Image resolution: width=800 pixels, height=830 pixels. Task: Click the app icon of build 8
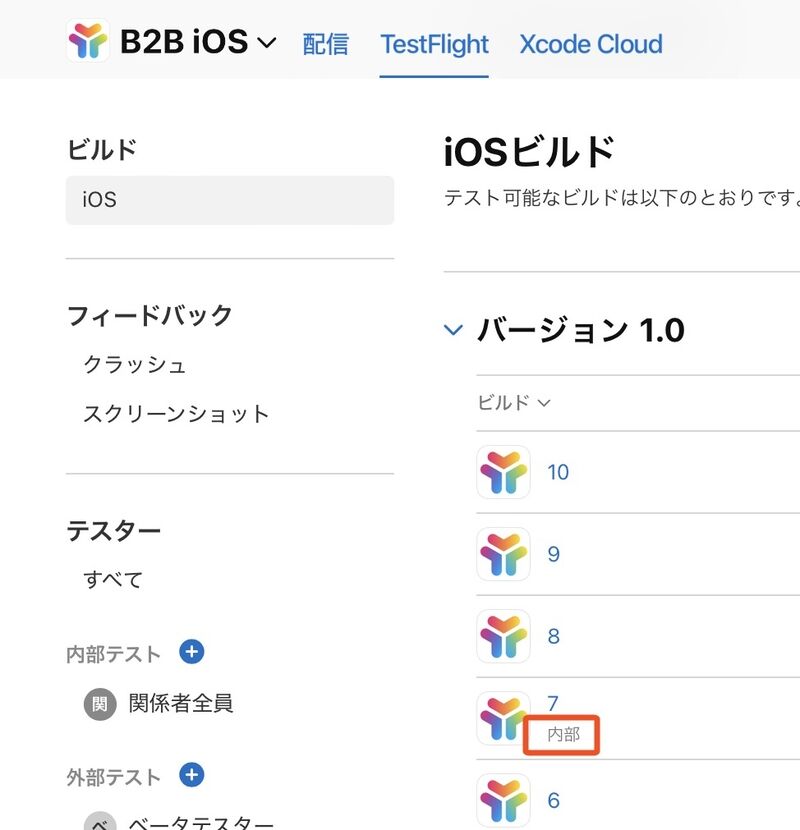coord(504,636)
